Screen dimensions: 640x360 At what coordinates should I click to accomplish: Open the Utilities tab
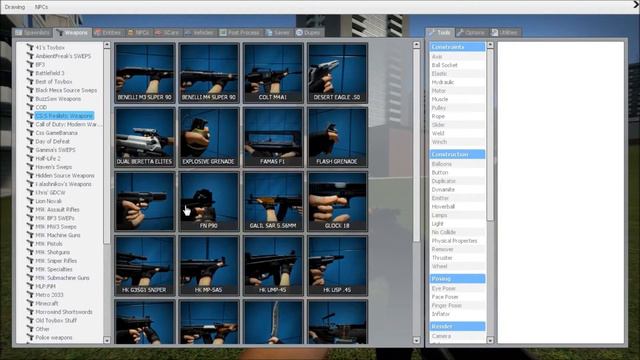(x=505, y=33)
